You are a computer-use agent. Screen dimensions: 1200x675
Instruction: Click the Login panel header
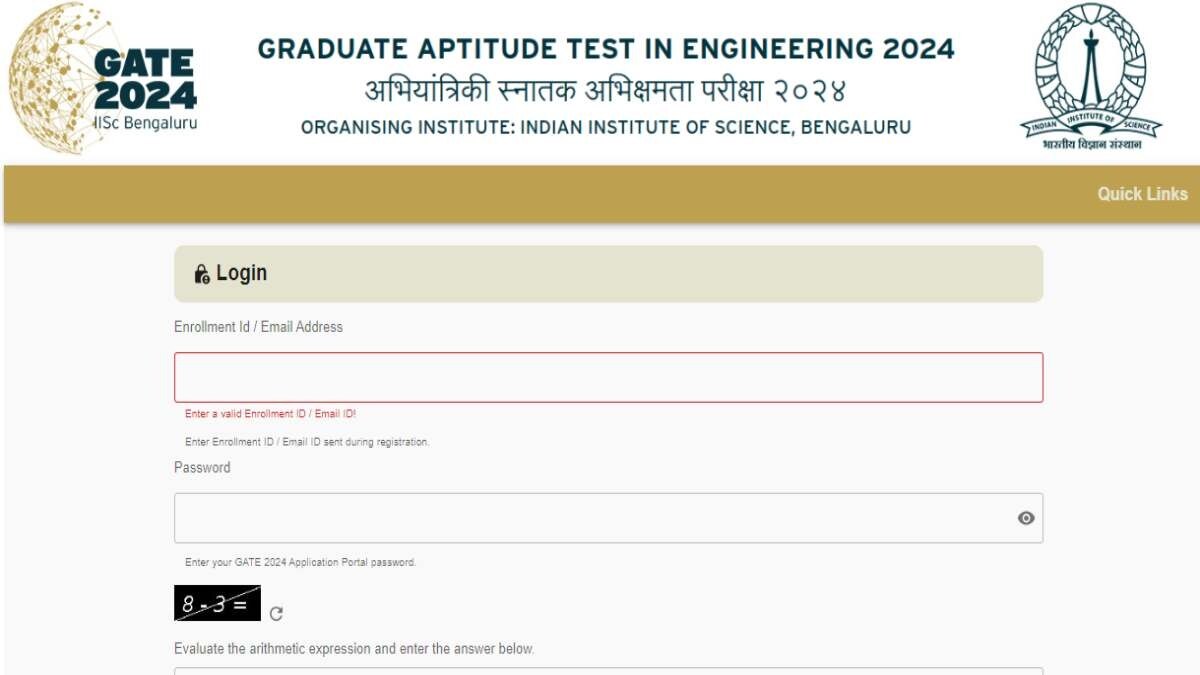coord(608,274)
